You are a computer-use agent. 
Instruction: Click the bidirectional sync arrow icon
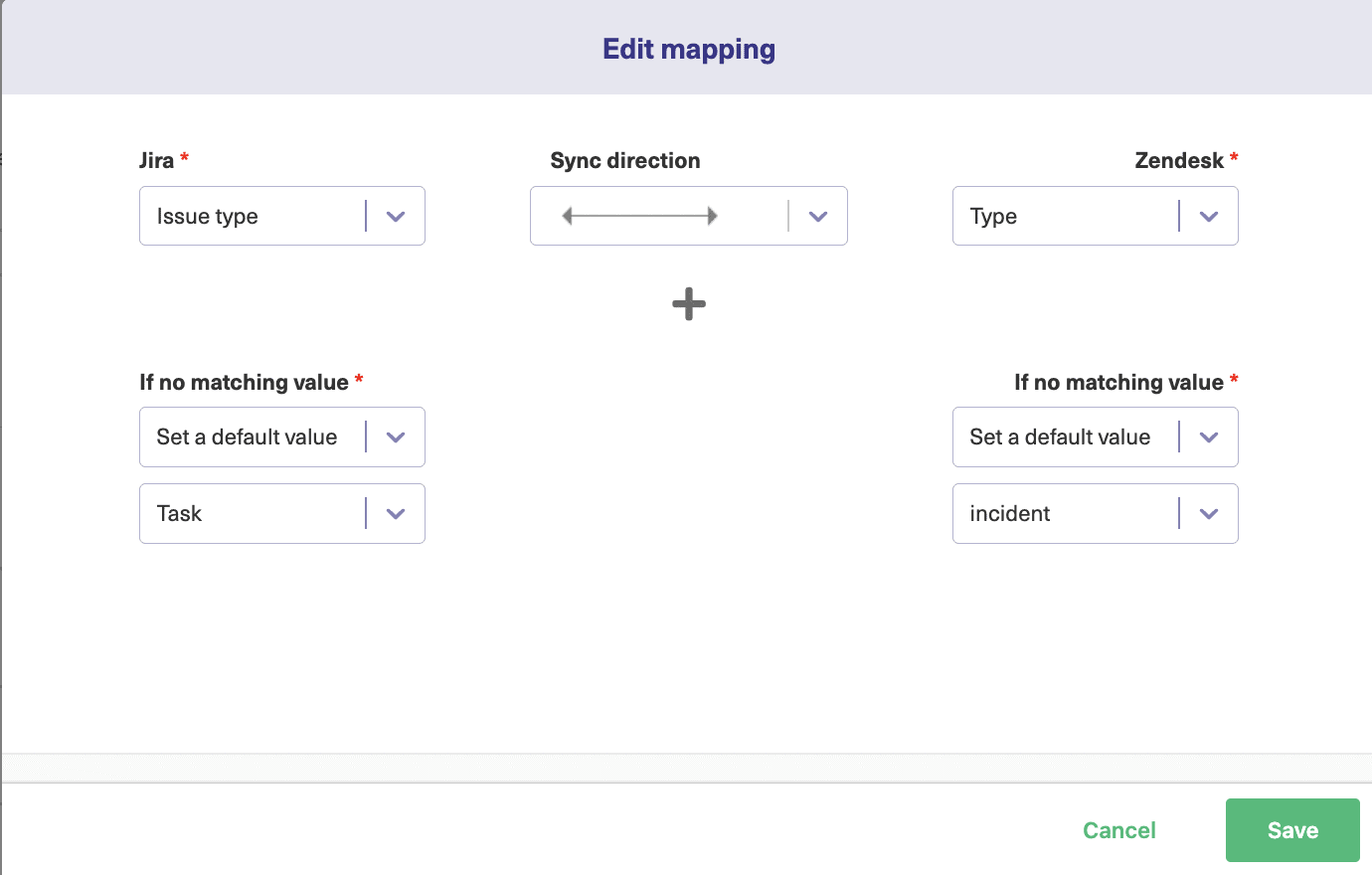pos(641,215)
